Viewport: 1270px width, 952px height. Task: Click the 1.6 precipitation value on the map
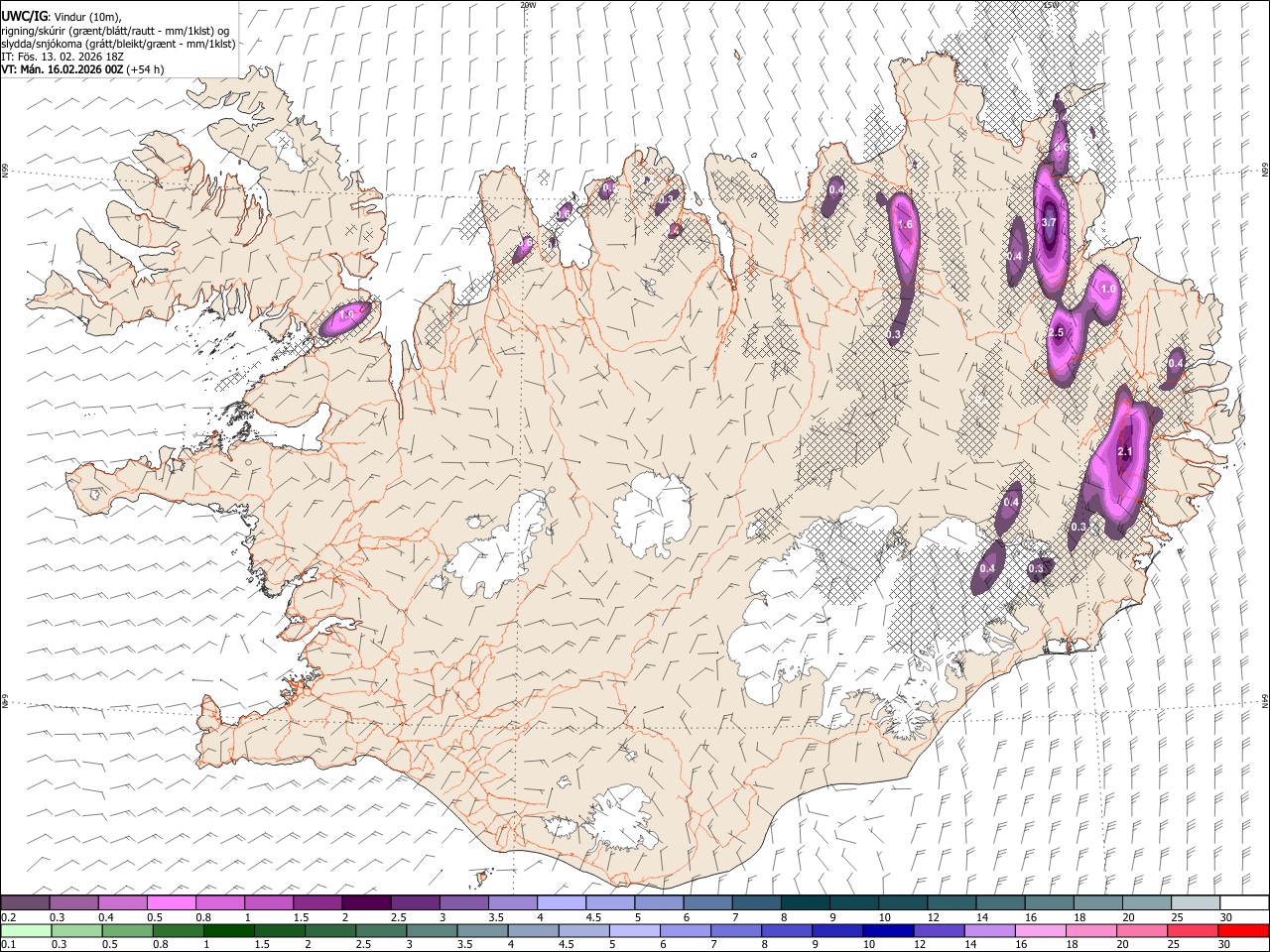(x=904, y=225)
